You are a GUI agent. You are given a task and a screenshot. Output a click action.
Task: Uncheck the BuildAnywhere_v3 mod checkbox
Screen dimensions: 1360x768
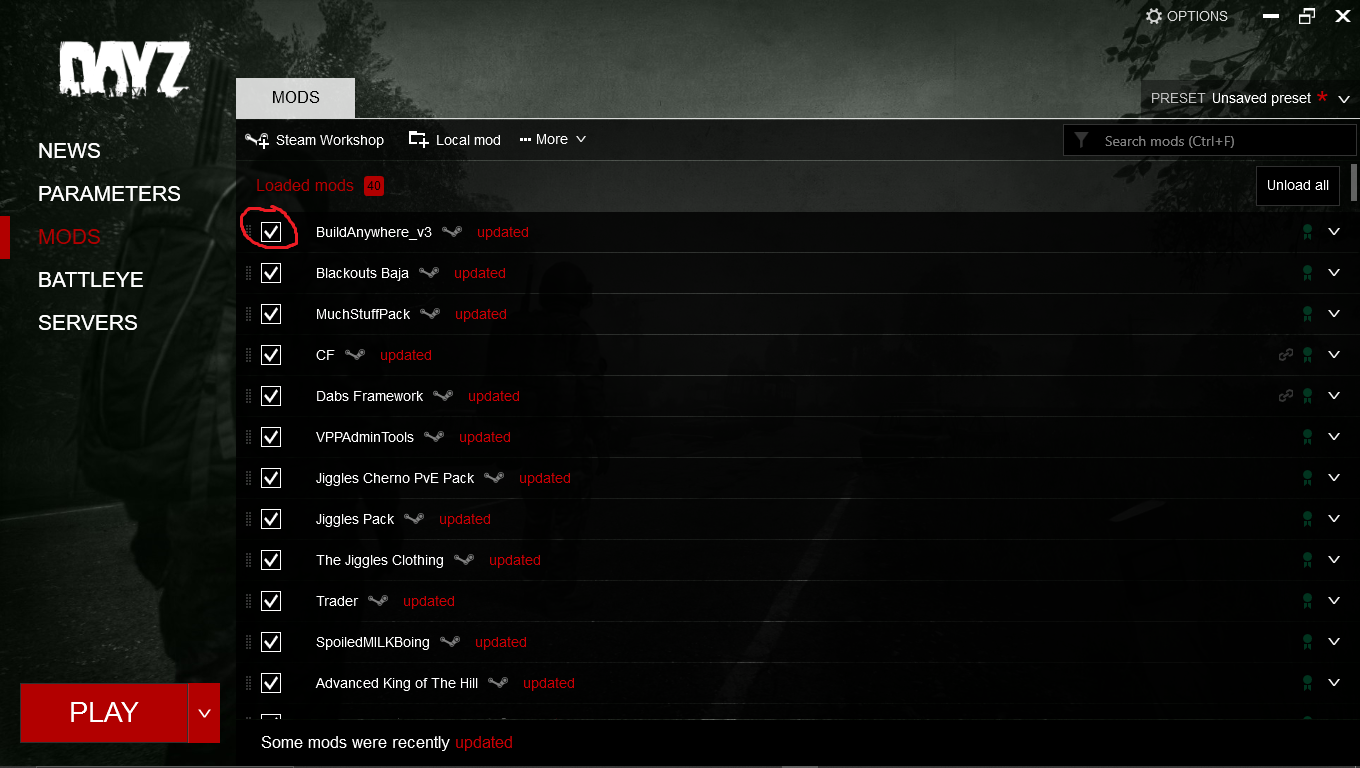pos(271,232)
